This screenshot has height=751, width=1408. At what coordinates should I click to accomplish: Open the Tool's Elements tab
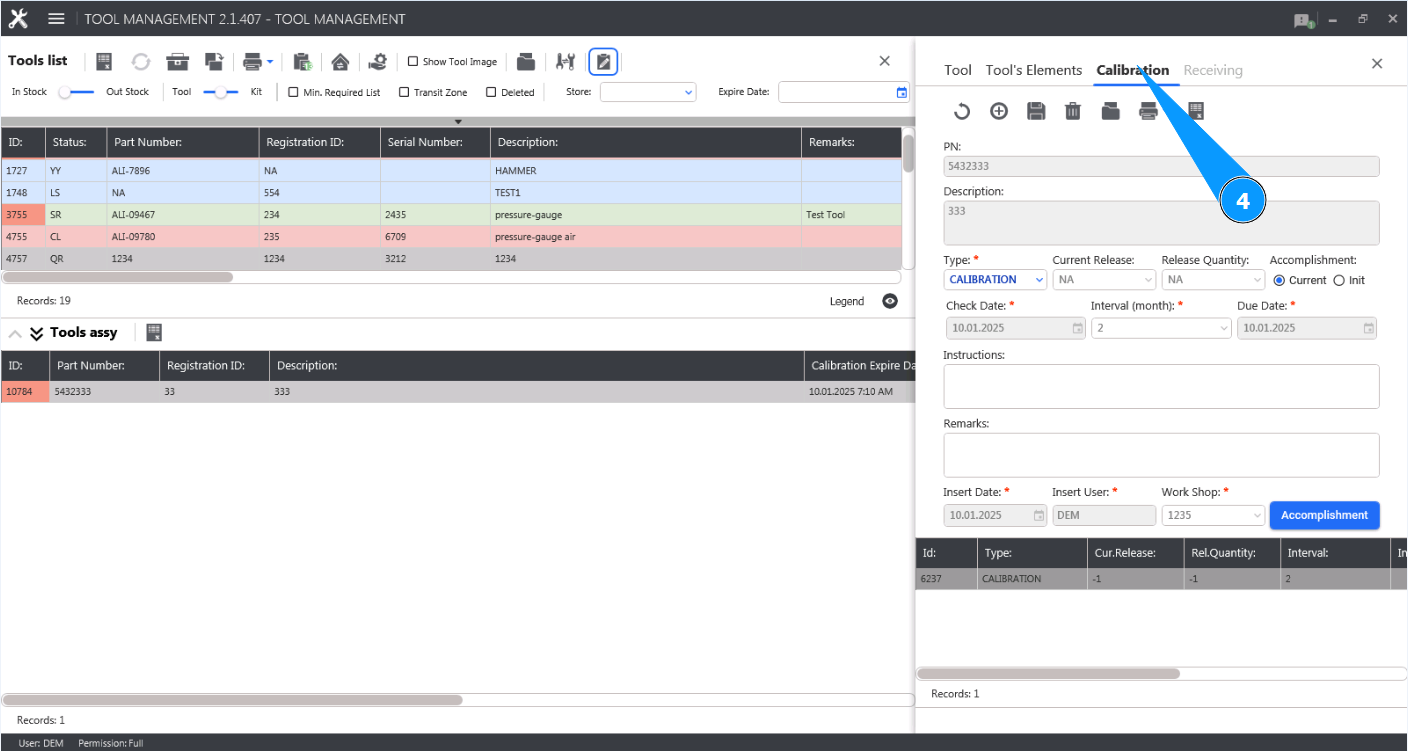coord(1034,70)
